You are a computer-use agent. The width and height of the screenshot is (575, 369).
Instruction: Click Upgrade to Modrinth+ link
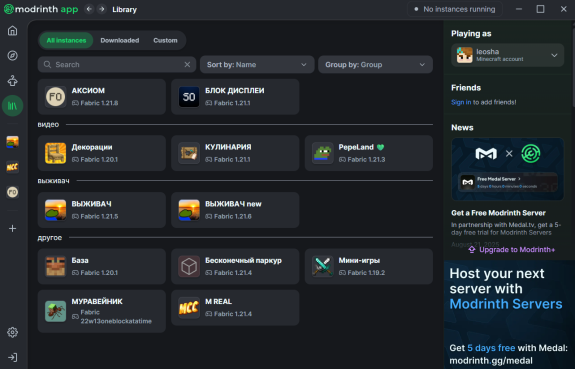tap(512, 250)
